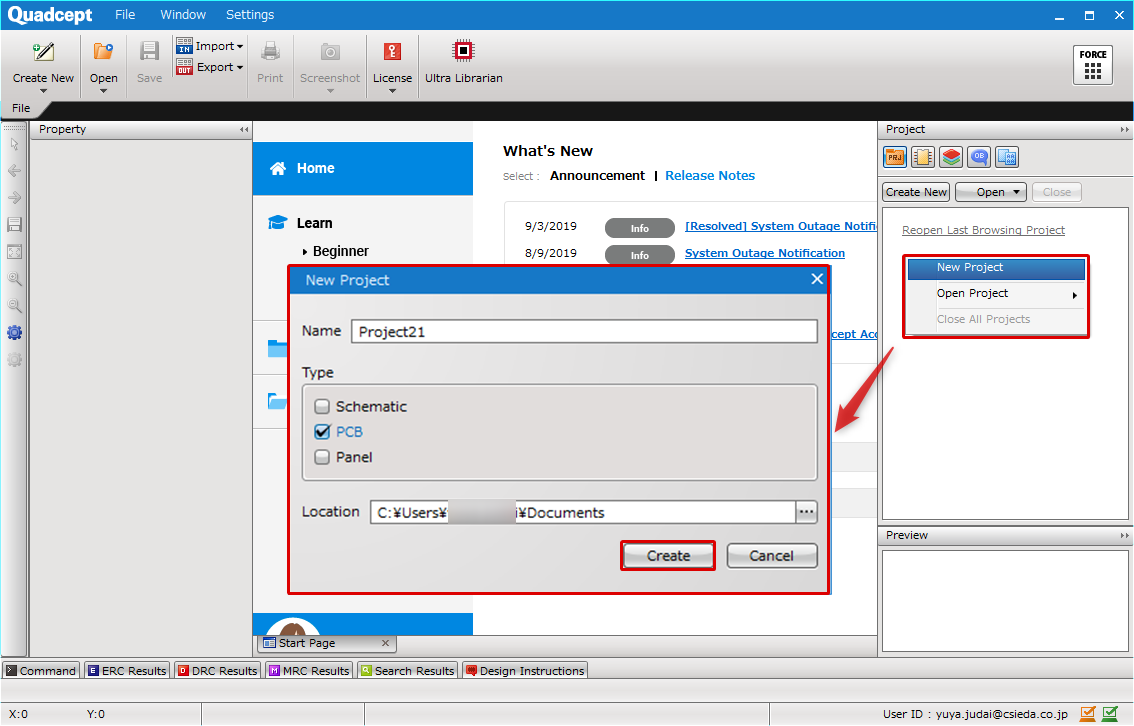
Task: Switch to the MRC Results tab
Action: click(309, 671)
